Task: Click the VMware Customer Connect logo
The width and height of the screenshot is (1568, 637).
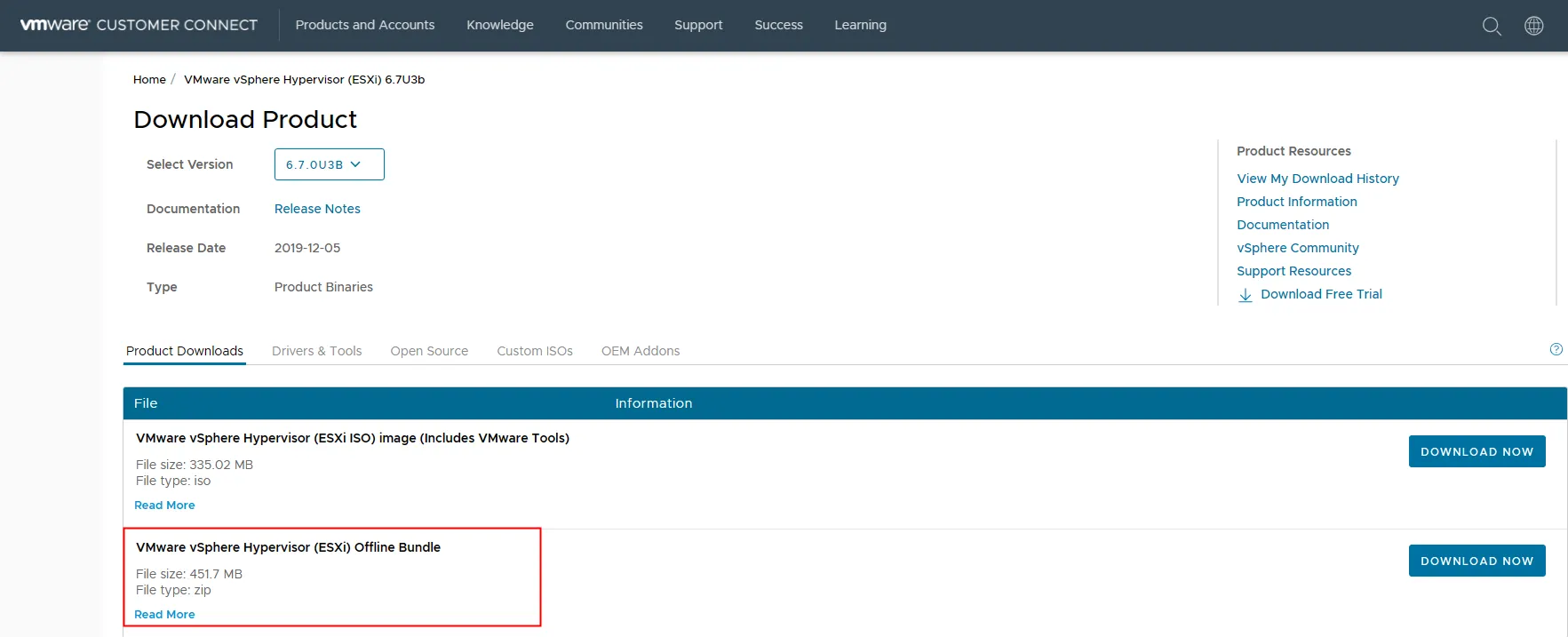Action: (139, 25)
